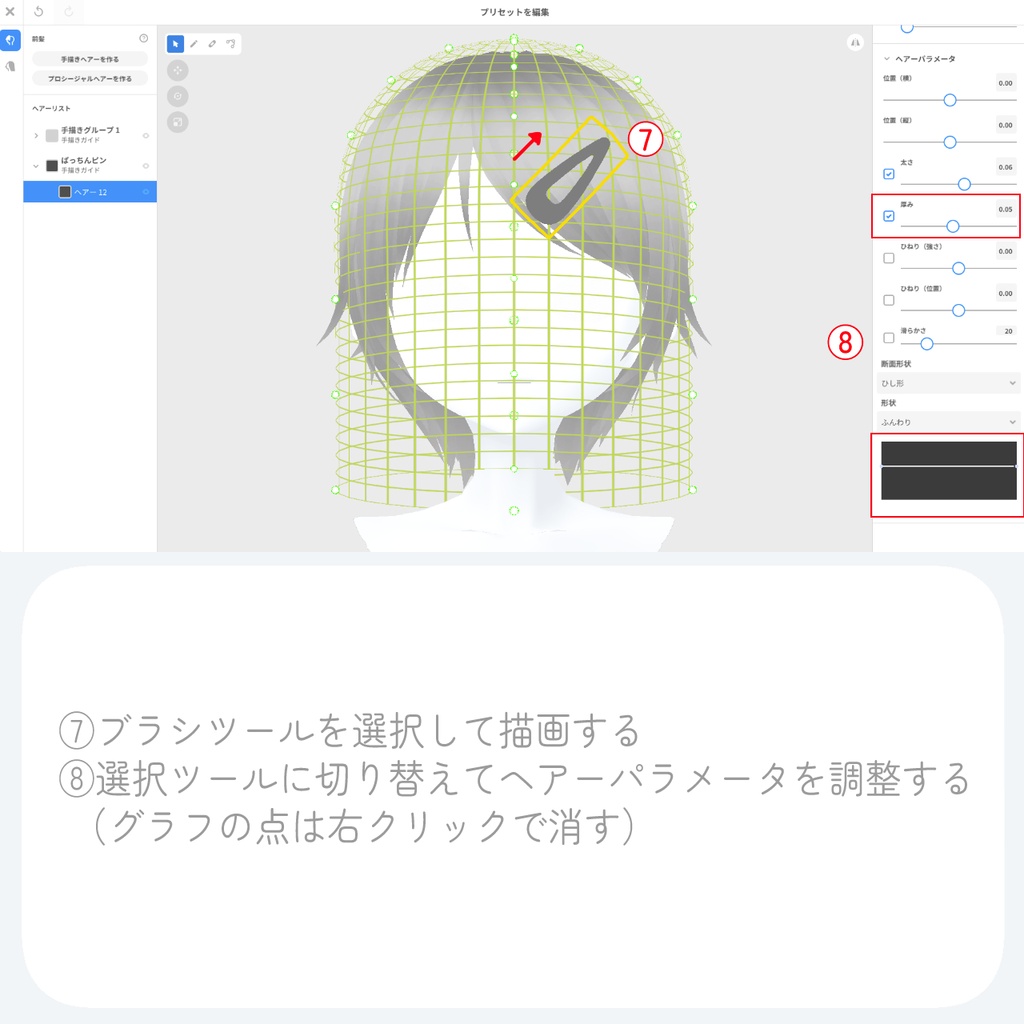The height and width of the screenshot is (1024, 1024).
Task: Click the 滑らかさ value field 20
Action: (x=1008, y=332)
